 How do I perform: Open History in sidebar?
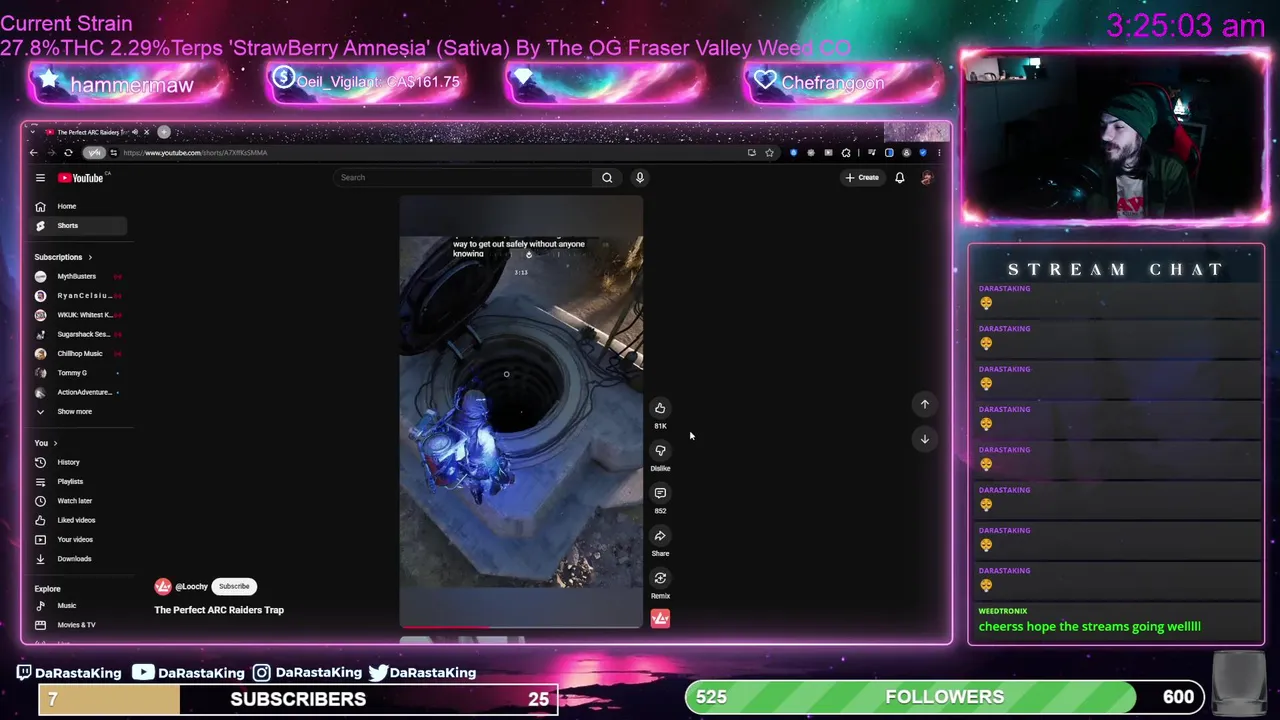click(x=78, y=462)
